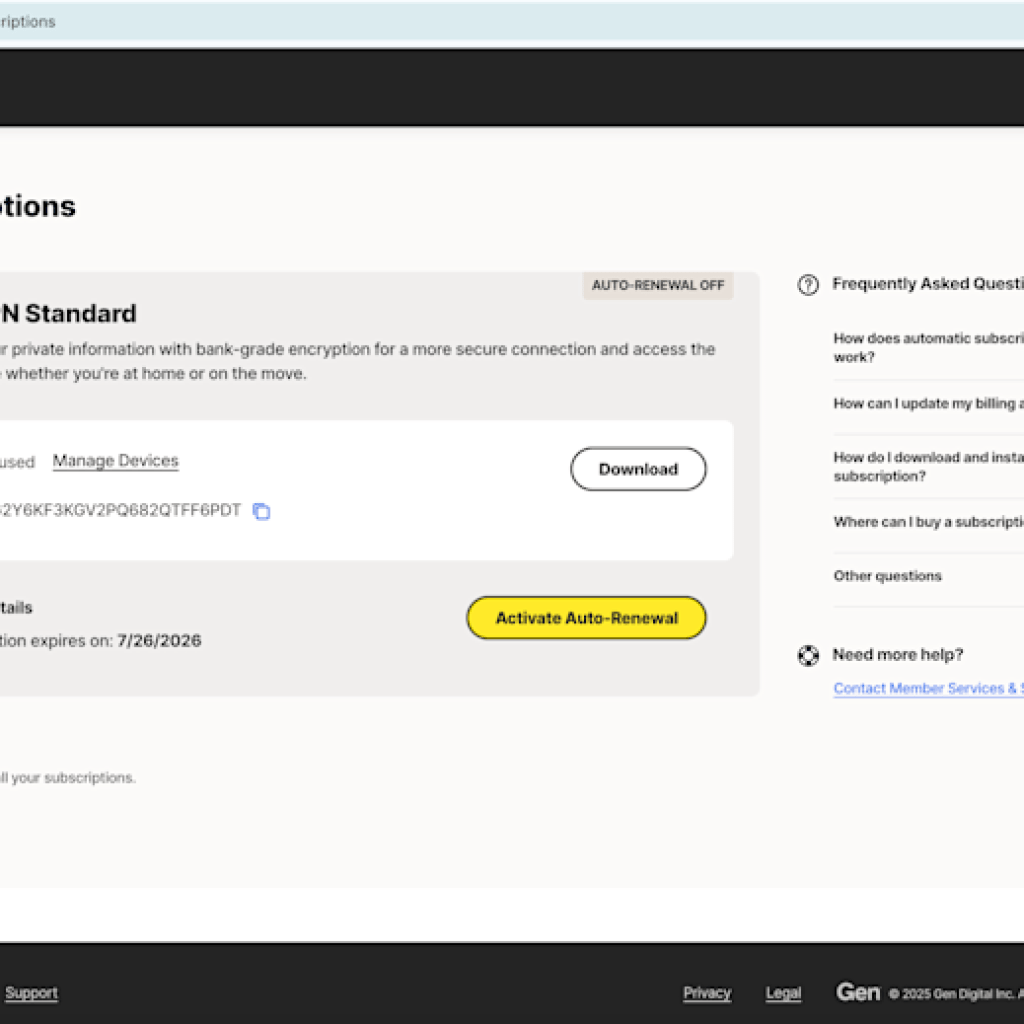Click the question mark icon beside Frequently Asked Questions
Screen dimensions: 1024x1024
807,285
